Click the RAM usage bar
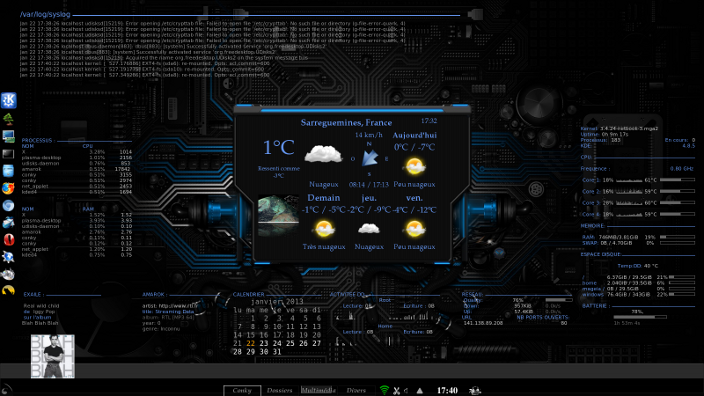Viewport: 704px width, 396px height. pyautogui.click(x=677, y=237)
